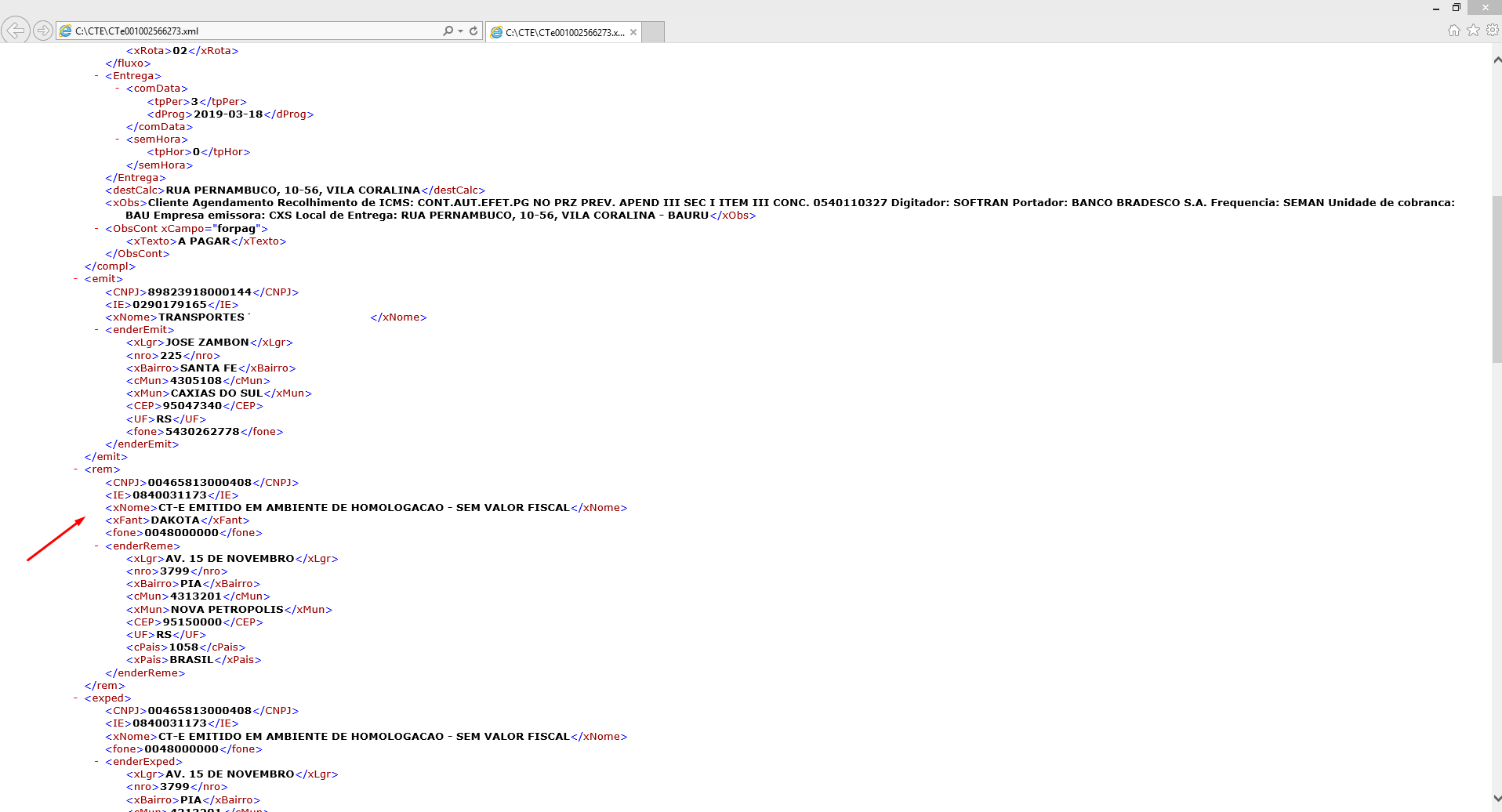Click the xPais value BRASIL

(191, 660)
